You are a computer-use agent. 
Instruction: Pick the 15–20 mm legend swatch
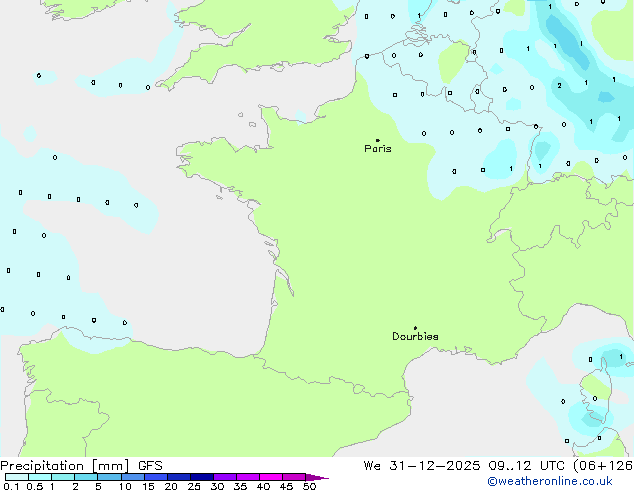[x=156, y=477]
